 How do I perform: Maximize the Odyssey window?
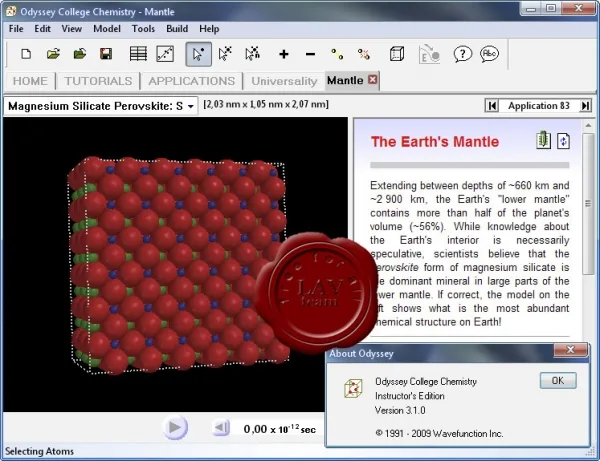click(551, 8)
